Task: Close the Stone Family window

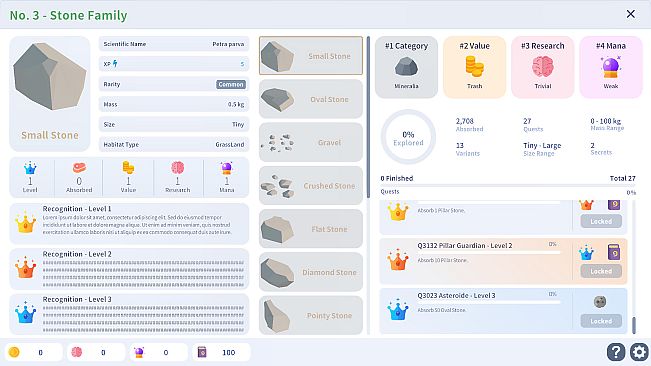Action: point(630,14)
